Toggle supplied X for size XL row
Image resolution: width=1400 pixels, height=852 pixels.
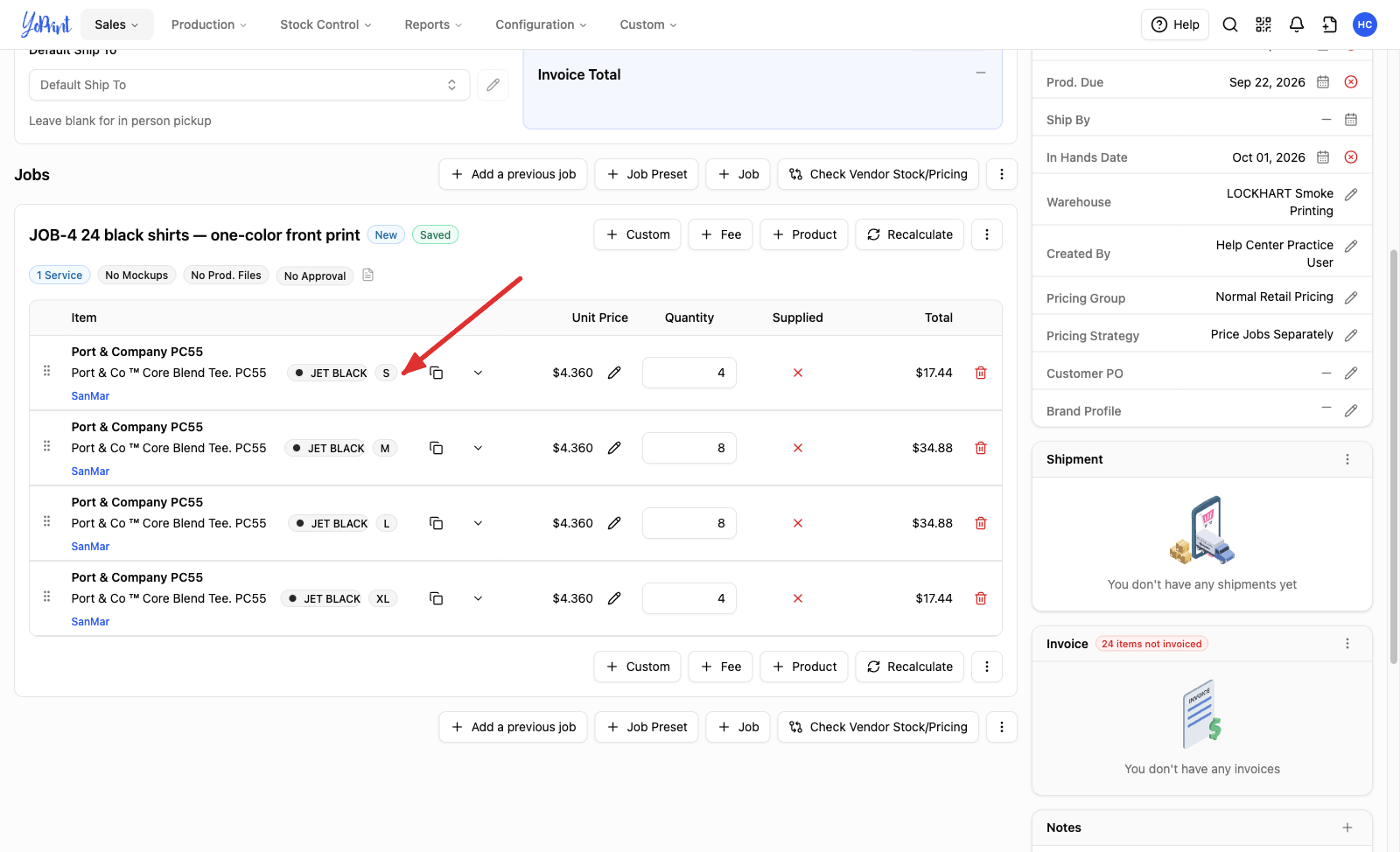pos(798,598)
